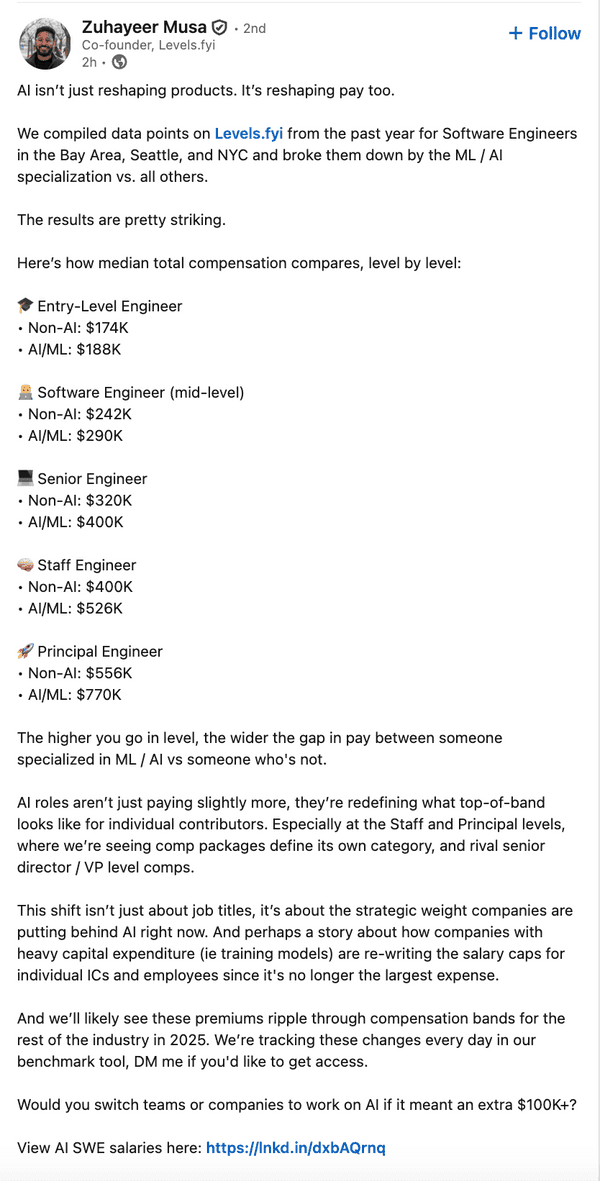Click the laptop emoji by Senior Engineer
Screen dimensions: 600x1181
click(25, 479)
